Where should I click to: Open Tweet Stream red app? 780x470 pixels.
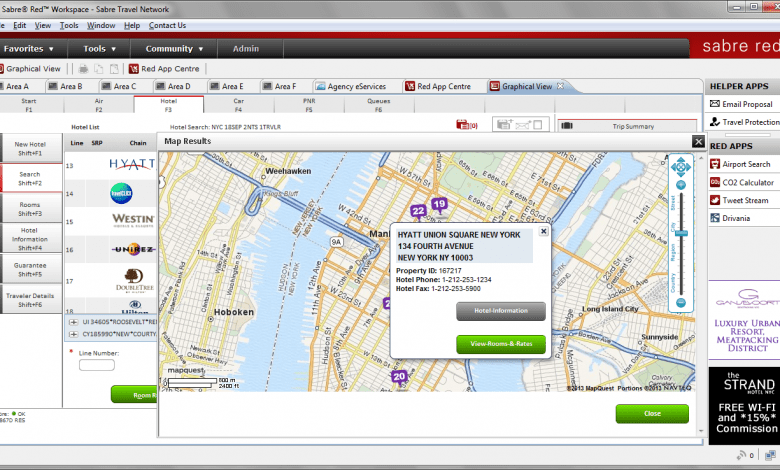[x=740, y=200]
